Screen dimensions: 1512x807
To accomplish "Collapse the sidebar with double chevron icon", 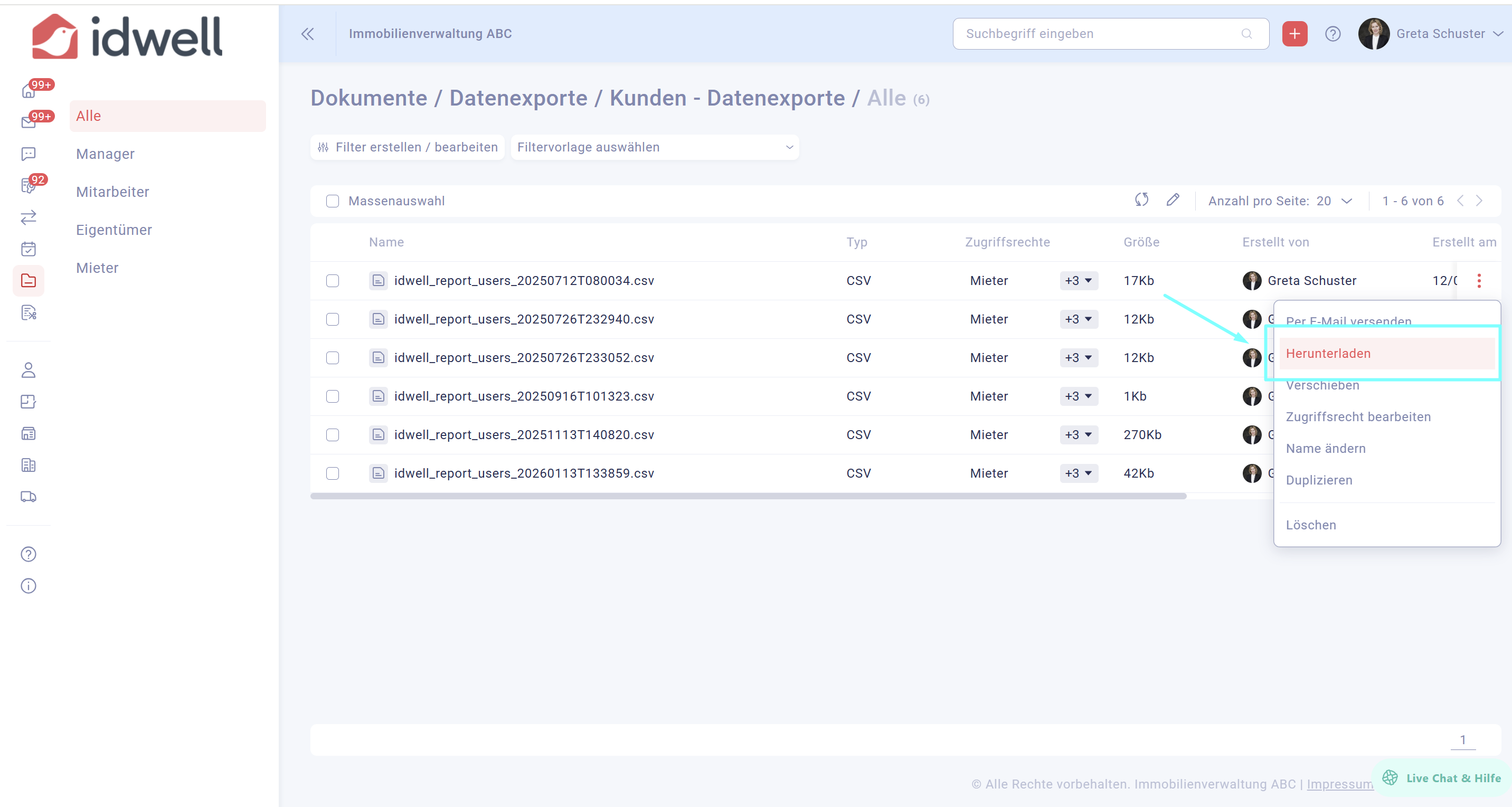I will 308,34.
